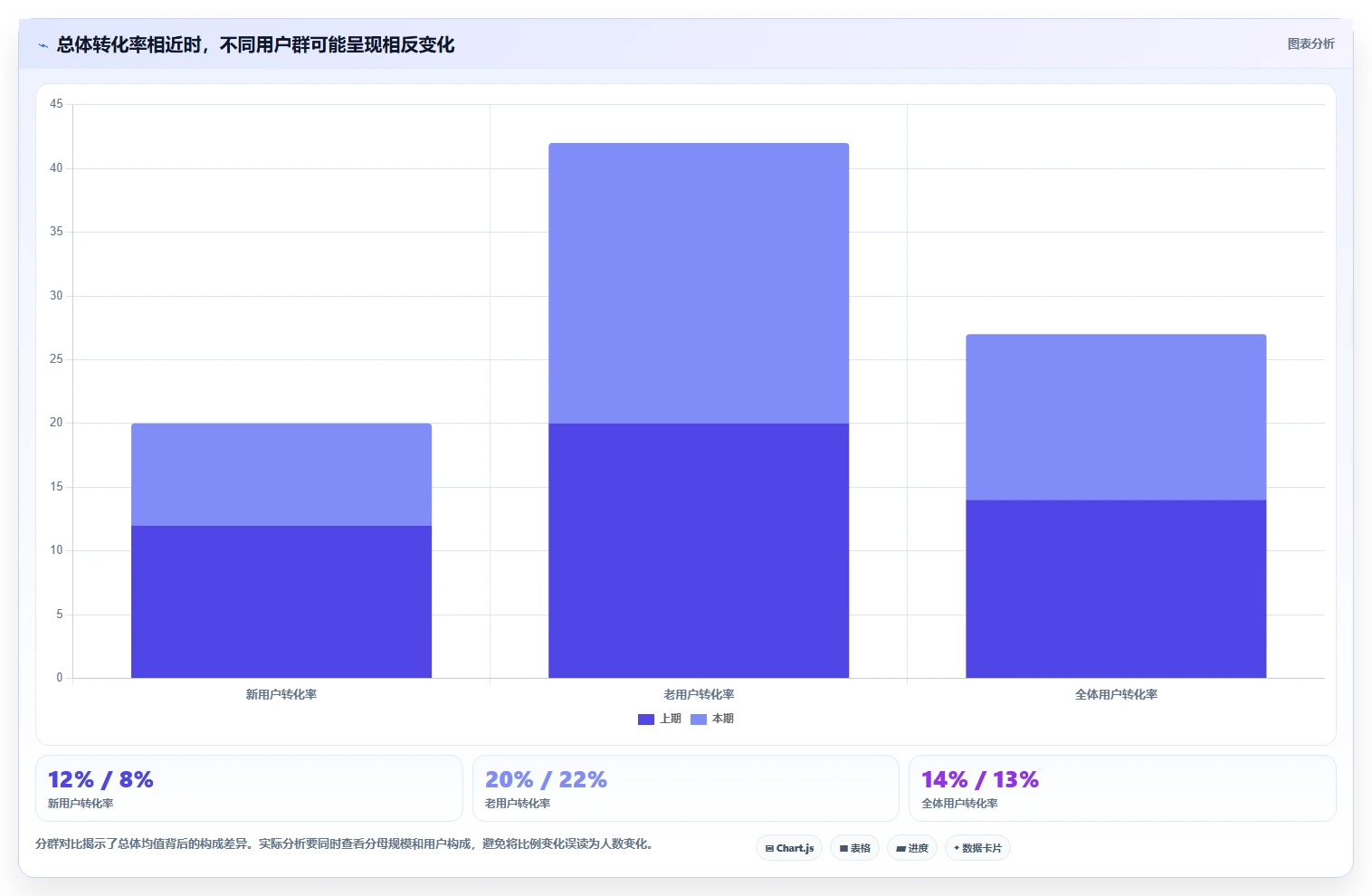Image resolution: width=1372 pixels, height=896 pixels.
Task: Open the 12% / 8% 新用户转化率 card
Action: point(249,788)
